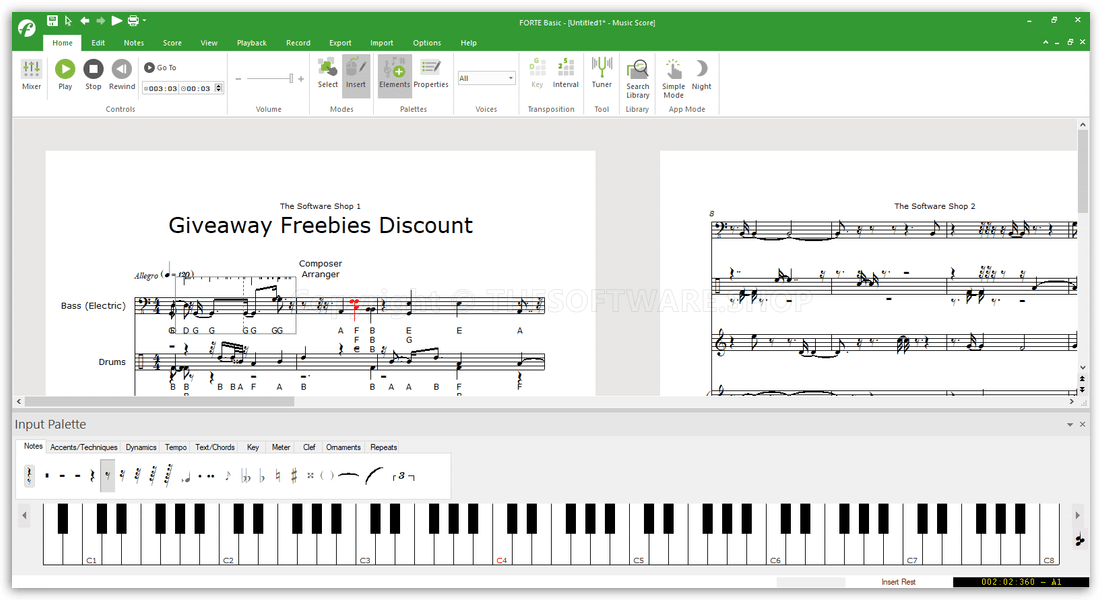Switch to Select mode
Screen dimensions: 1102x600
[328, 73]
